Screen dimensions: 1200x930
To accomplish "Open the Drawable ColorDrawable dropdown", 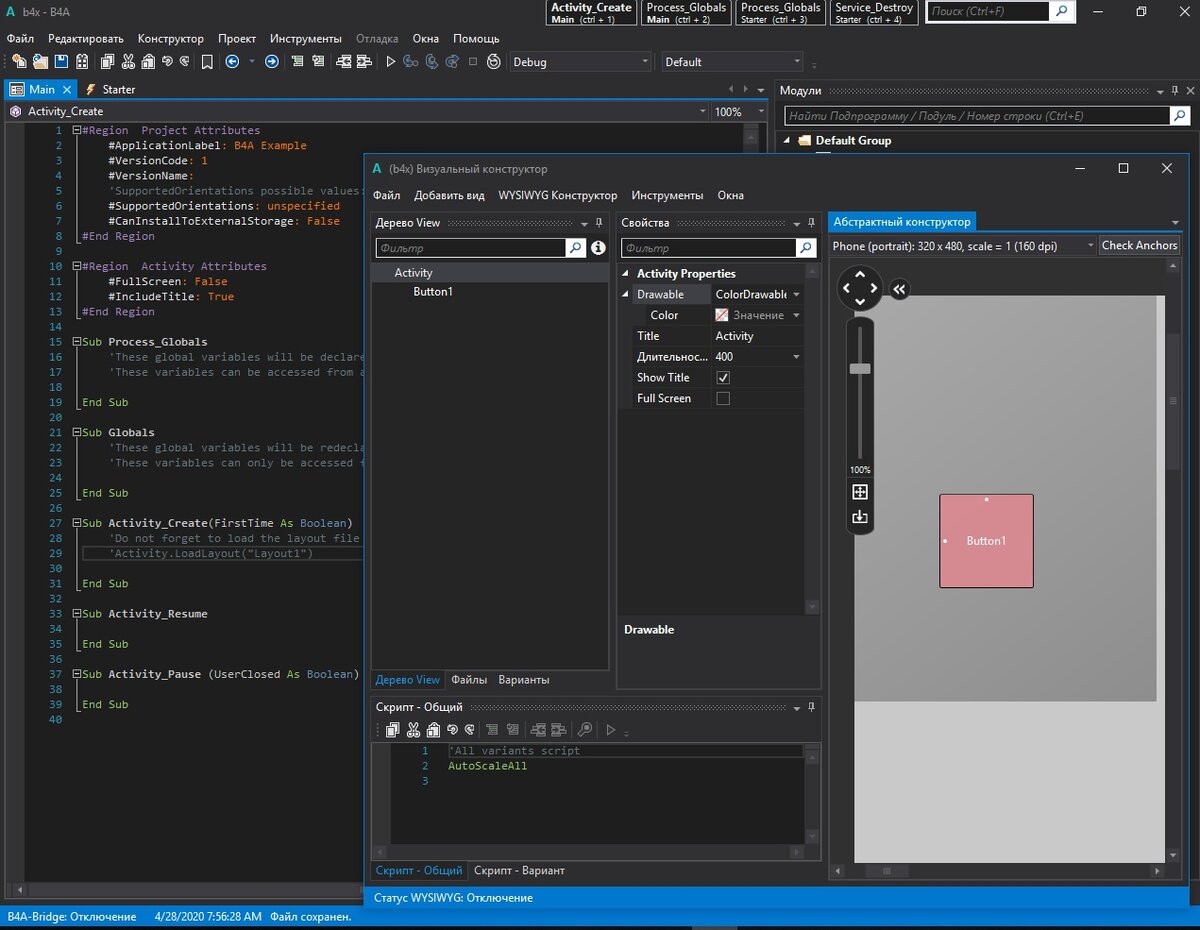I will pos(796,295).
